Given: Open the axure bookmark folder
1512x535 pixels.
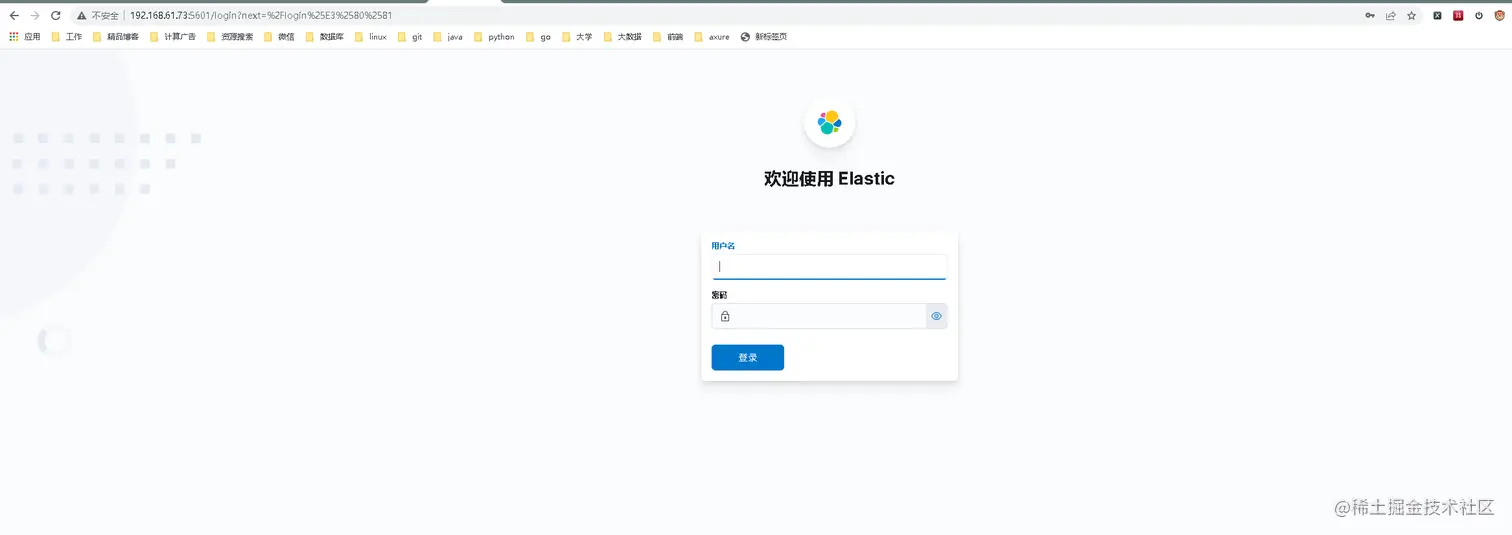Looking at the screenshot, I should (712, 37).
